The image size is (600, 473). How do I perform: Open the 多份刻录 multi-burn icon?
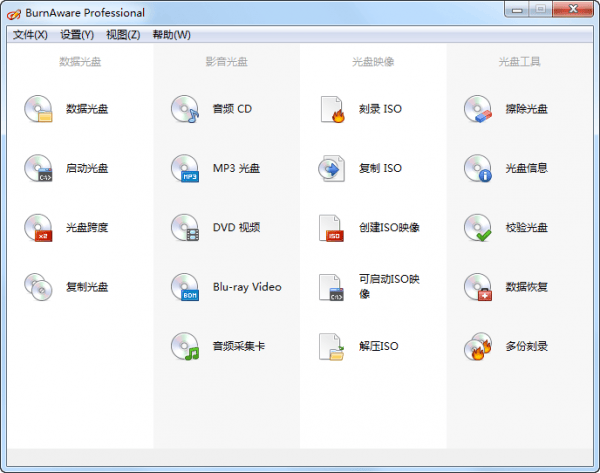[478, 347]
